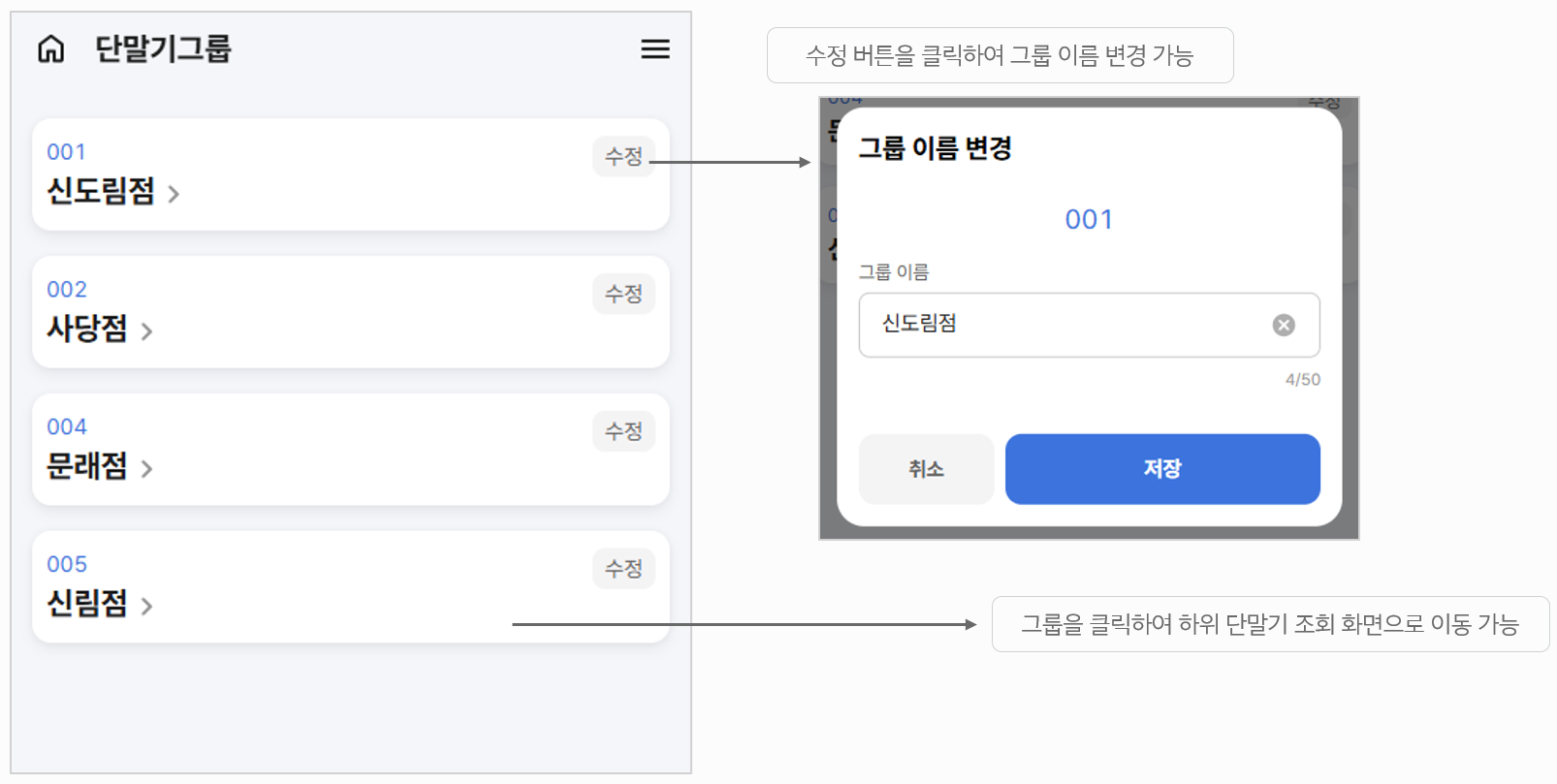
Task: Save the group name with 저장
Action: 1161,469
